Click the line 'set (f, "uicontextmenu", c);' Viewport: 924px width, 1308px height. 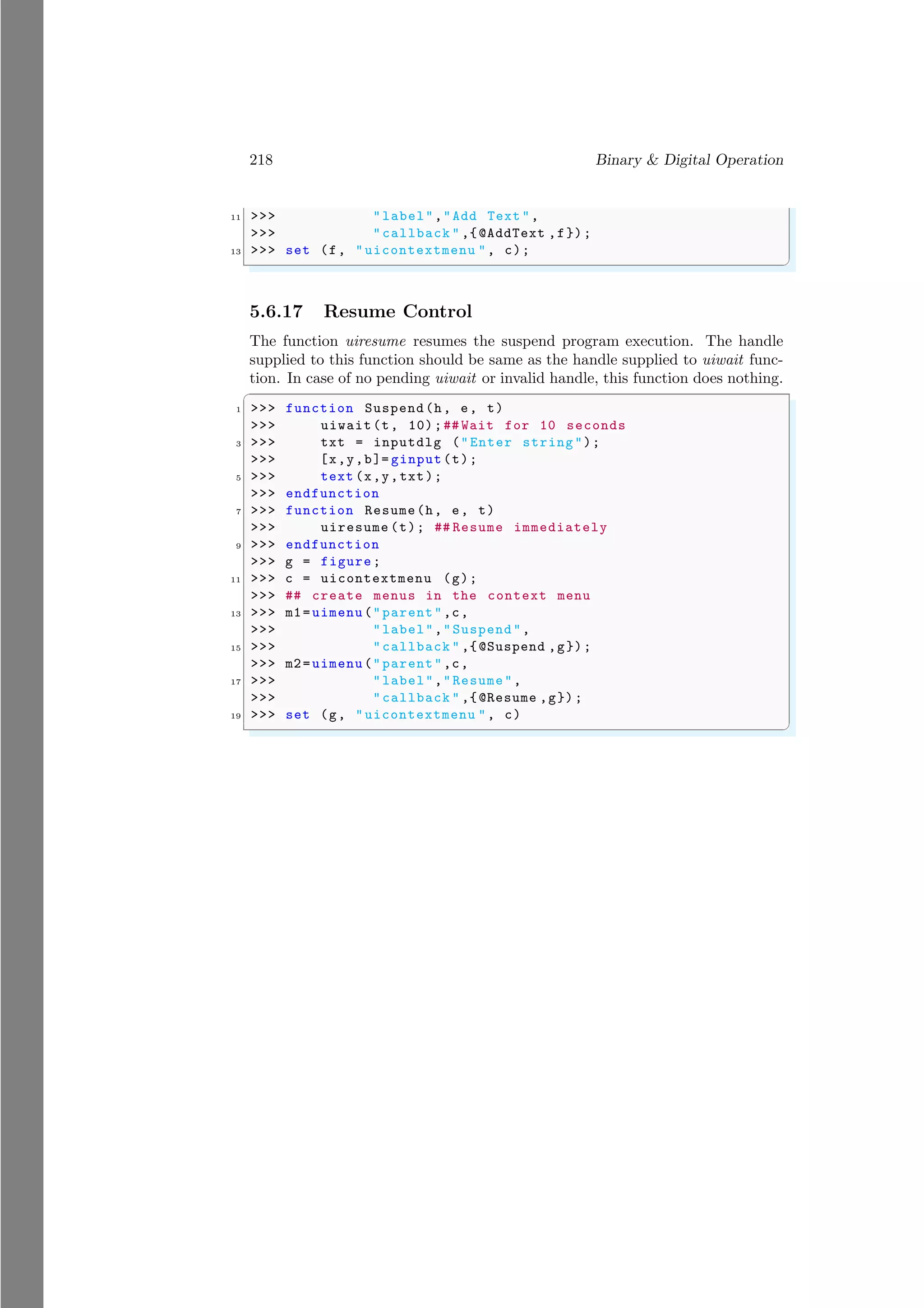(407, 250)
